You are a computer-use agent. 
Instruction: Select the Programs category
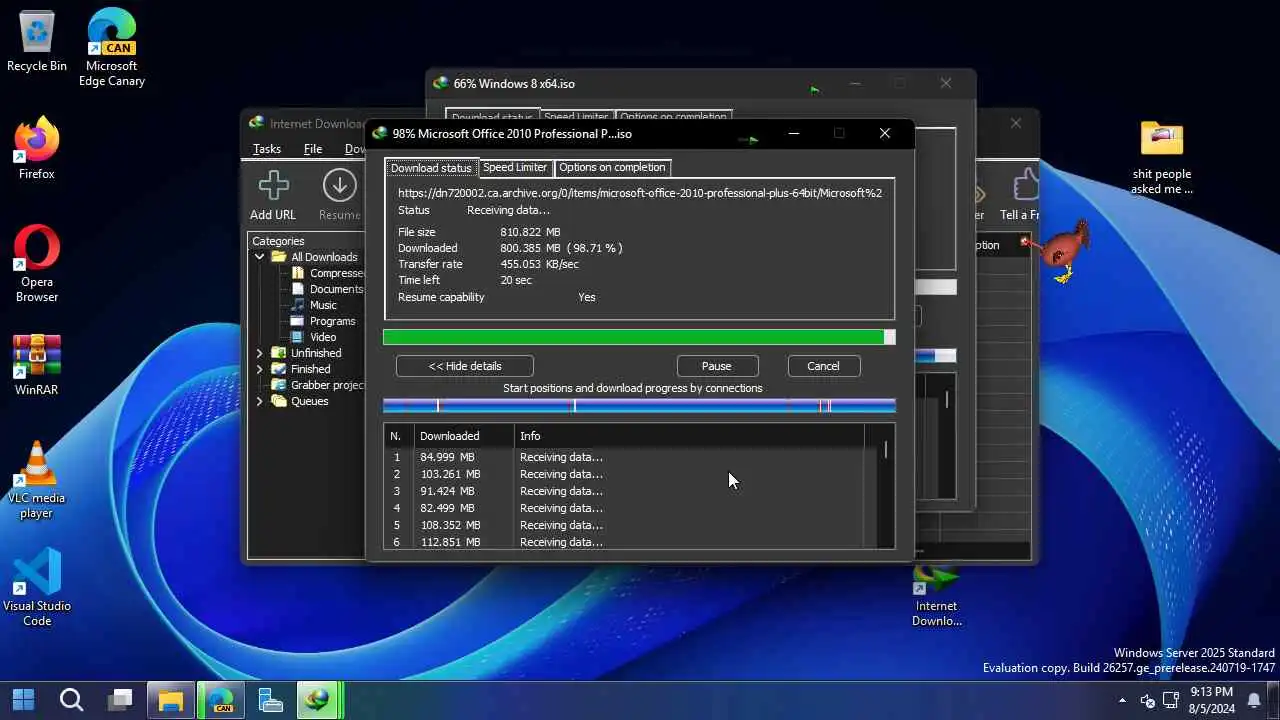(332, 321)
